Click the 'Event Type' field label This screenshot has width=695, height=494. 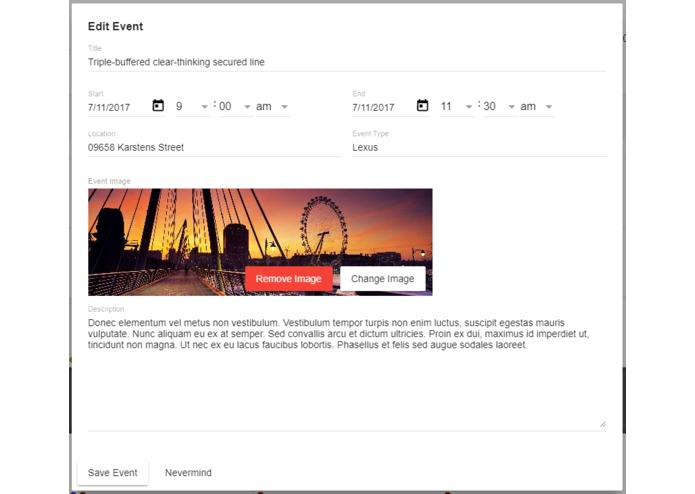tap(371, 133)
